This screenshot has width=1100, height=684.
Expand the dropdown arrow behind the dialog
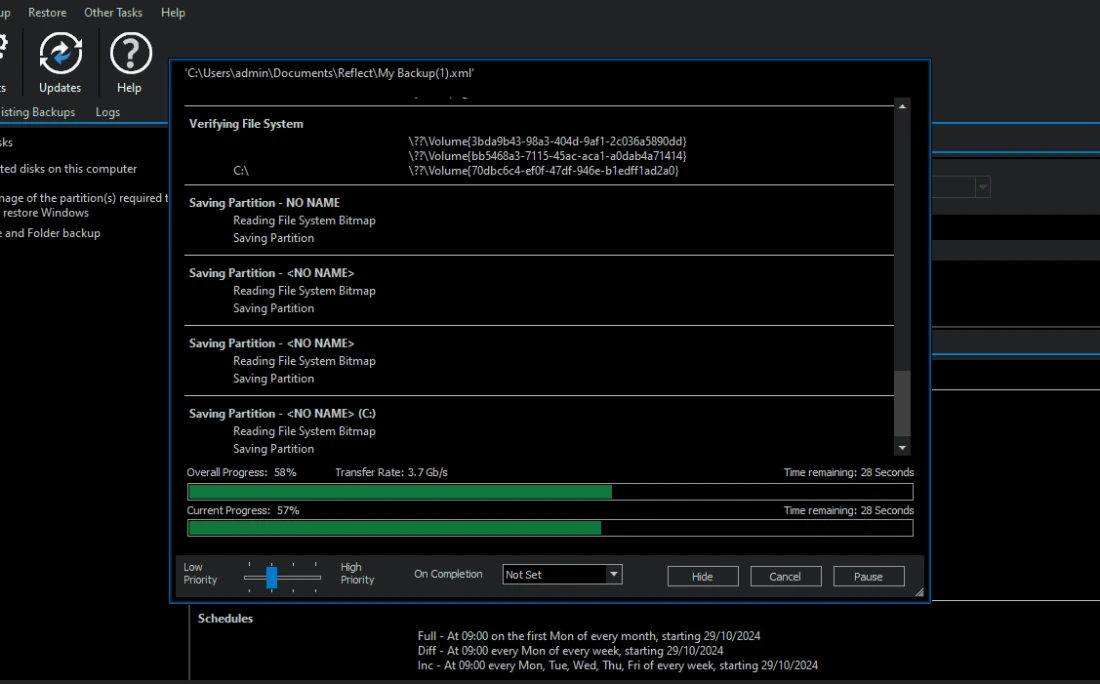[982, 187]
